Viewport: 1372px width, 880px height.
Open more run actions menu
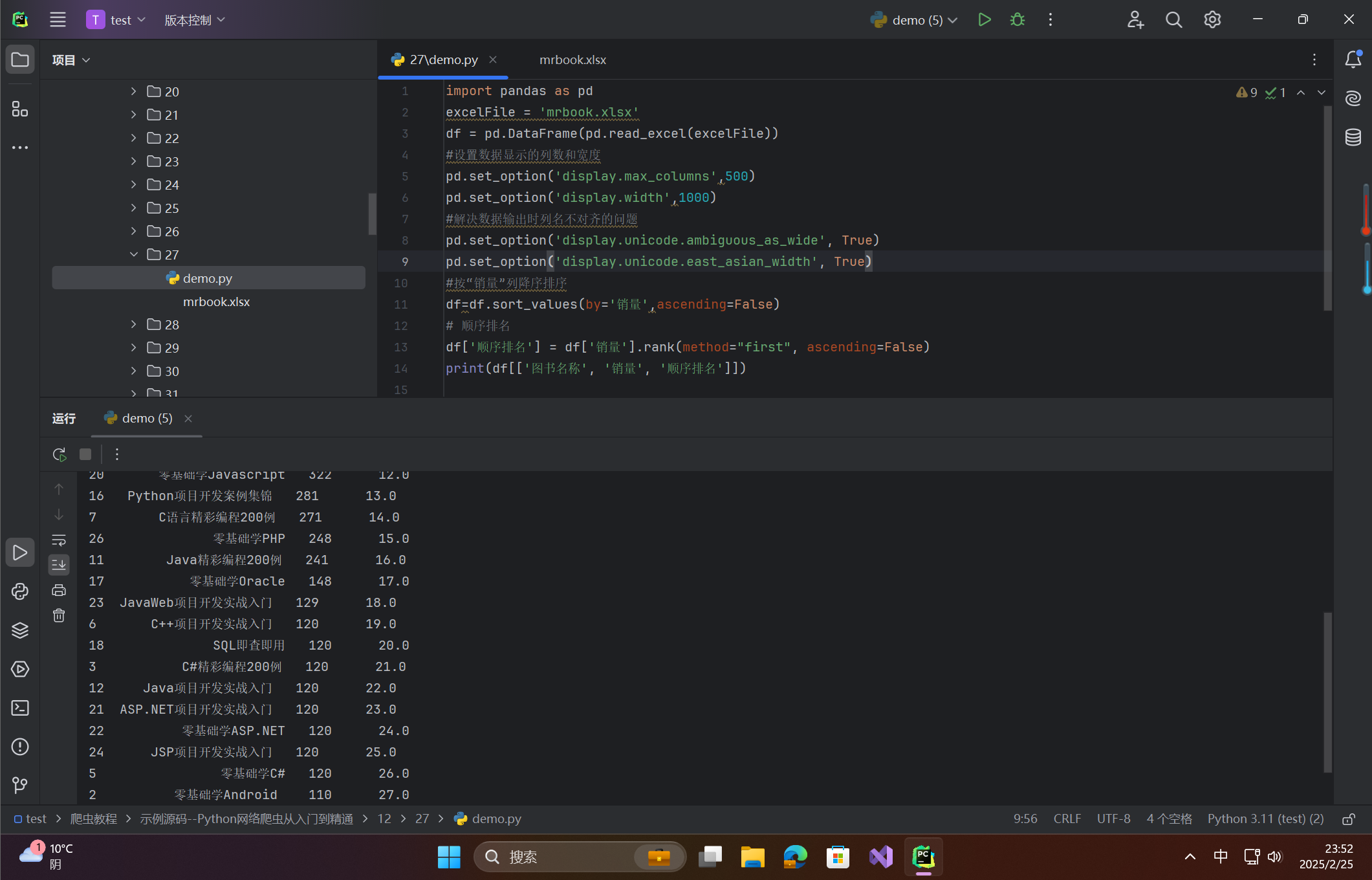click(1051, 19)
